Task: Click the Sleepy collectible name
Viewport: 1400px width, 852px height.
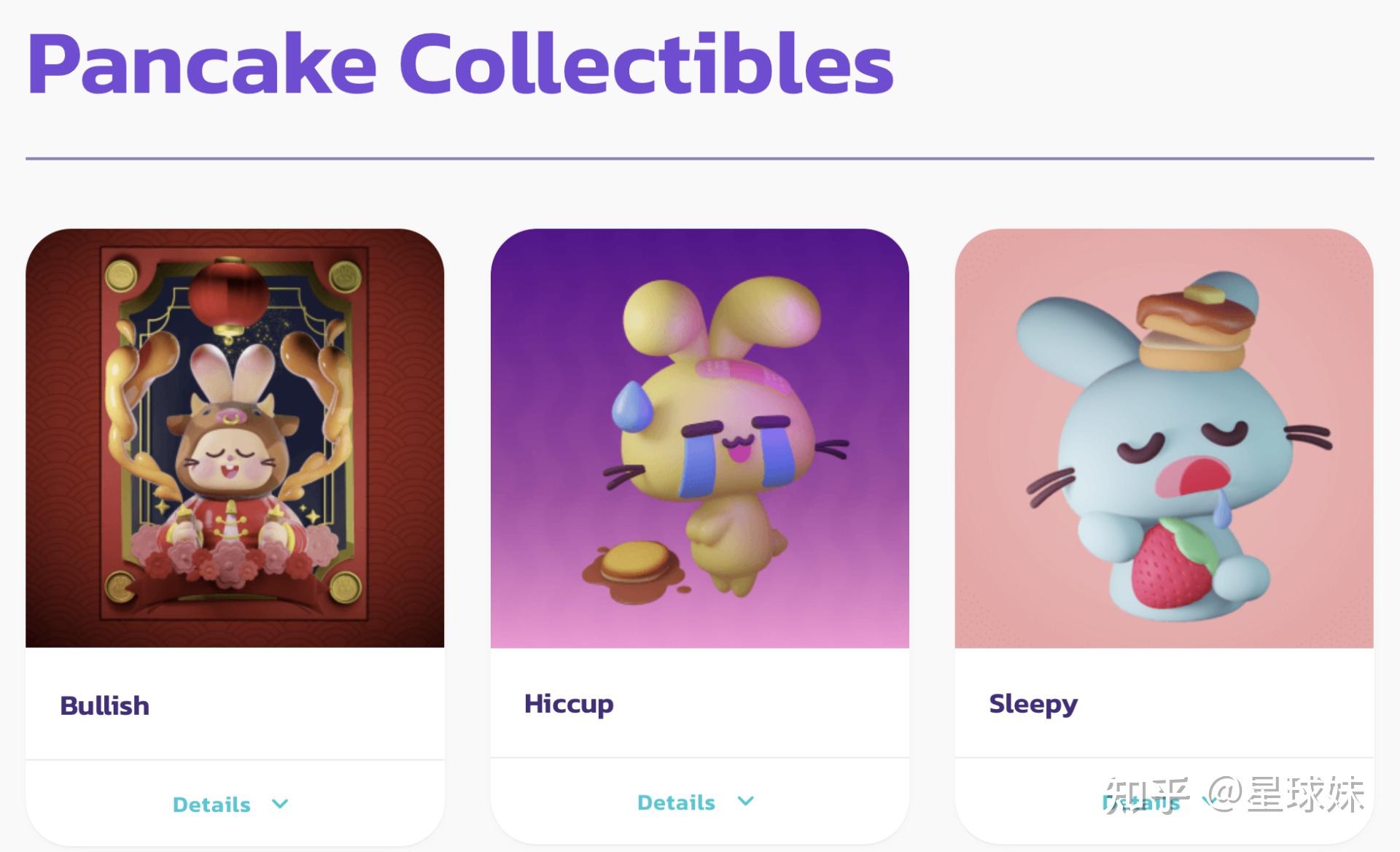Action: pos(1032,704)
